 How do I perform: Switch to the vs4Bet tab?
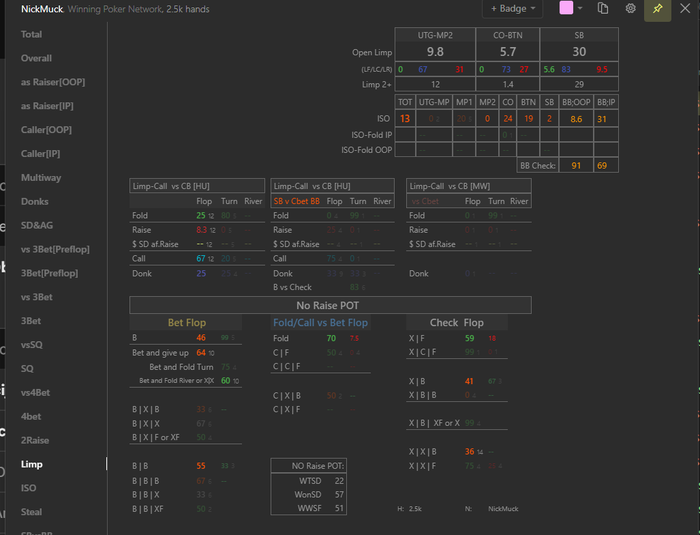click(x=35, y=393)
